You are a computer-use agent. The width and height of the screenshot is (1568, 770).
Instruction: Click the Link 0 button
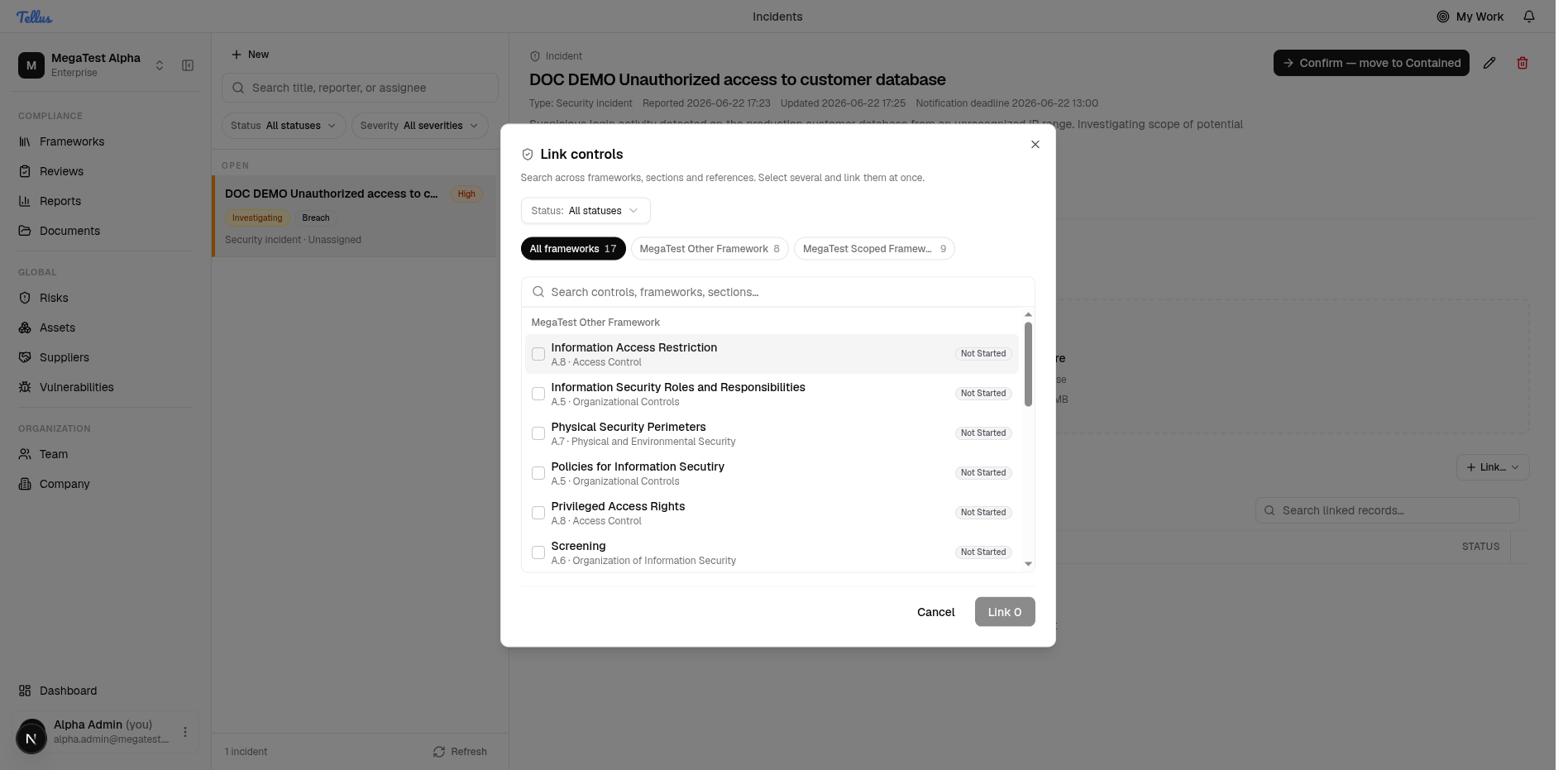(x=1005, y=612)
